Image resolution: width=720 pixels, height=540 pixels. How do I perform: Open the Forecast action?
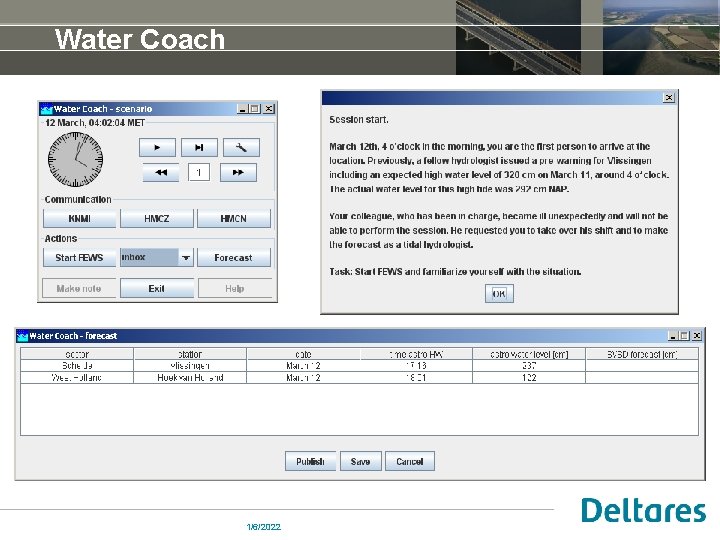click(234, 258)
